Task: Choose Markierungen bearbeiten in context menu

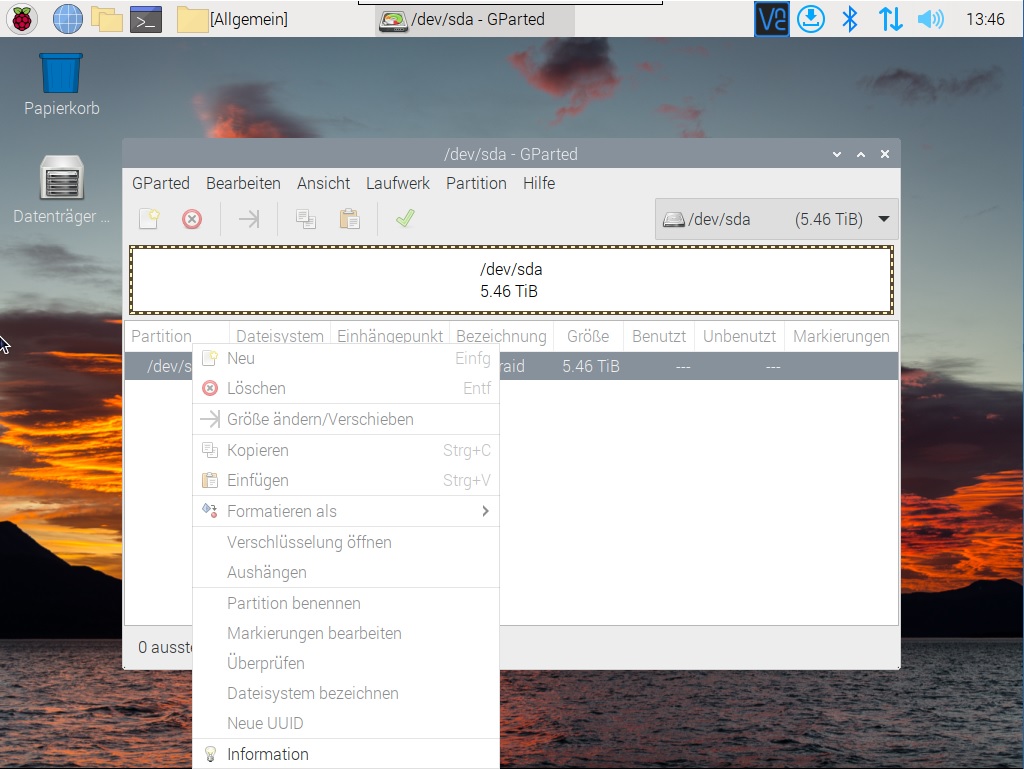Action: (346, 633)
